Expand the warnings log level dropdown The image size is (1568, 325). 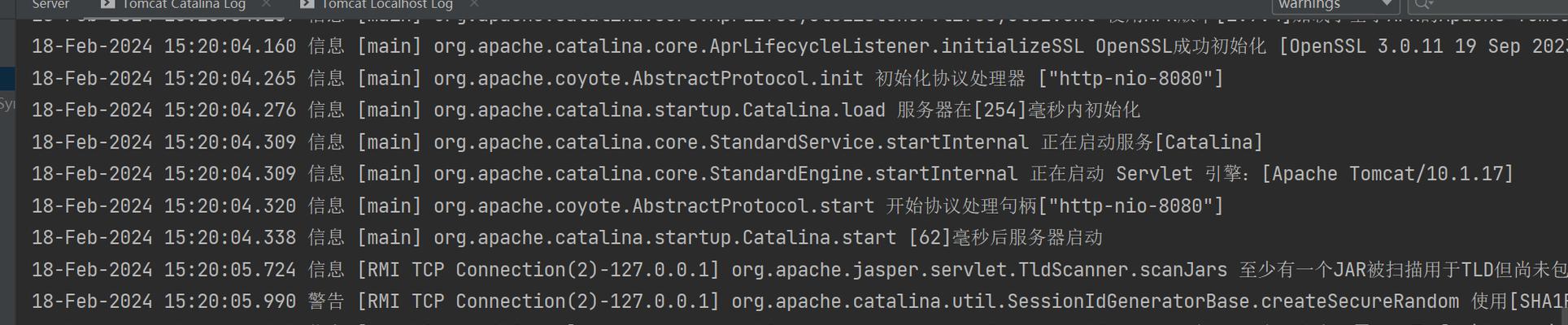click(1335, 6)
